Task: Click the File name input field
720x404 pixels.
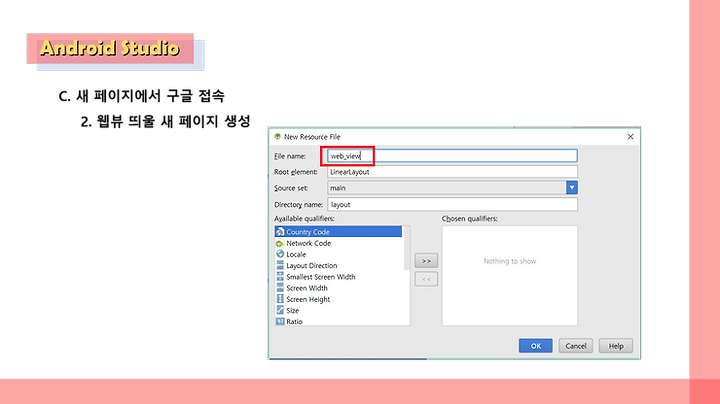Action: (452, 156)
